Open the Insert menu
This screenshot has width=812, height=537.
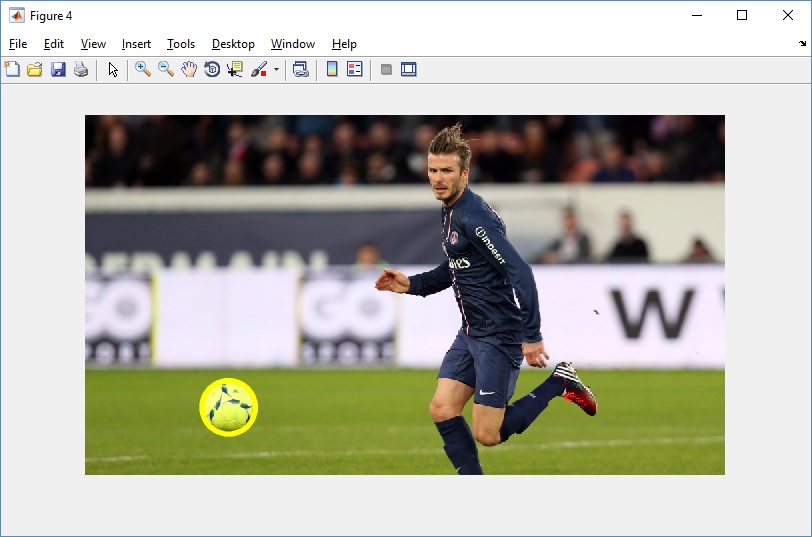[x=136, y=44]
